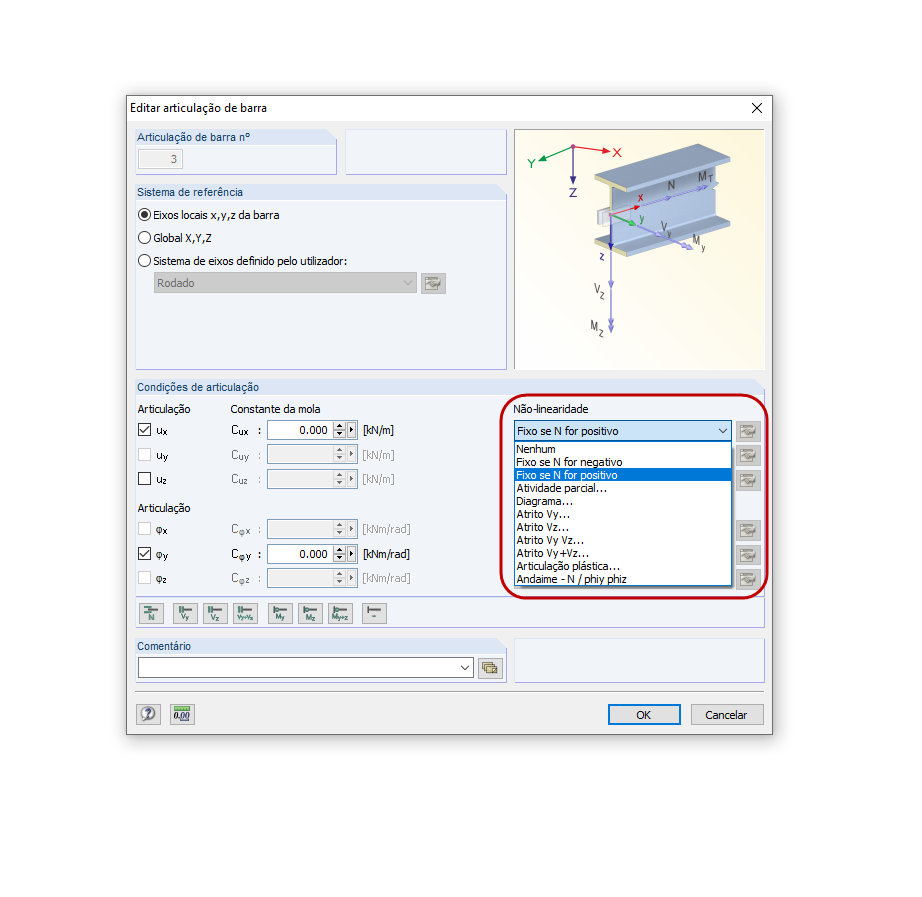Click edit nonlinearity icon in uy row
Image resolution: width=922 pixels, height=897 pixels.
[748, 455]
